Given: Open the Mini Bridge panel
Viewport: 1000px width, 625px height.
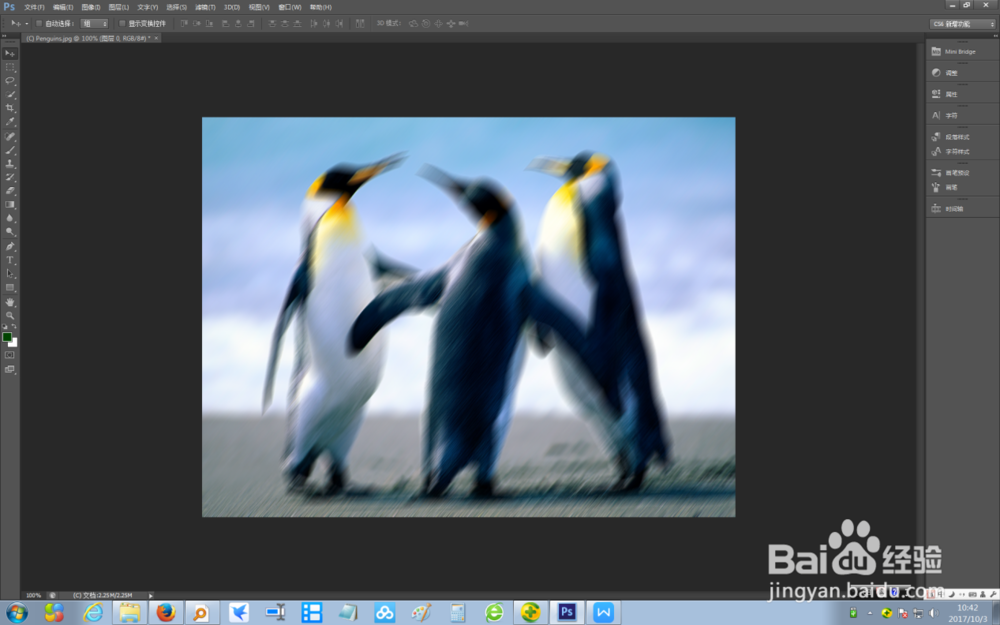Looking at the screenshot, I should tap(962, 52).
